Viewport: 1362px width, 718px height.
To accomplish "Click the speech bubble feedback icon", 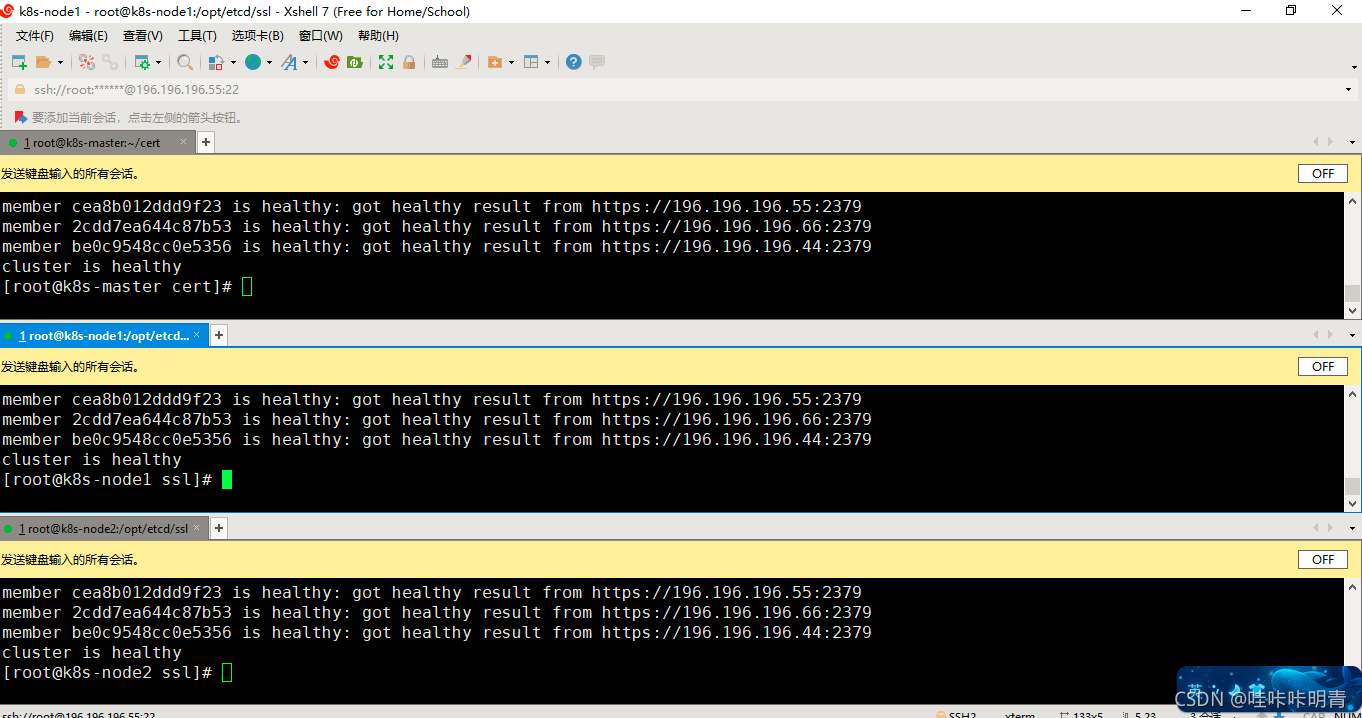I will tap(597, 62).
